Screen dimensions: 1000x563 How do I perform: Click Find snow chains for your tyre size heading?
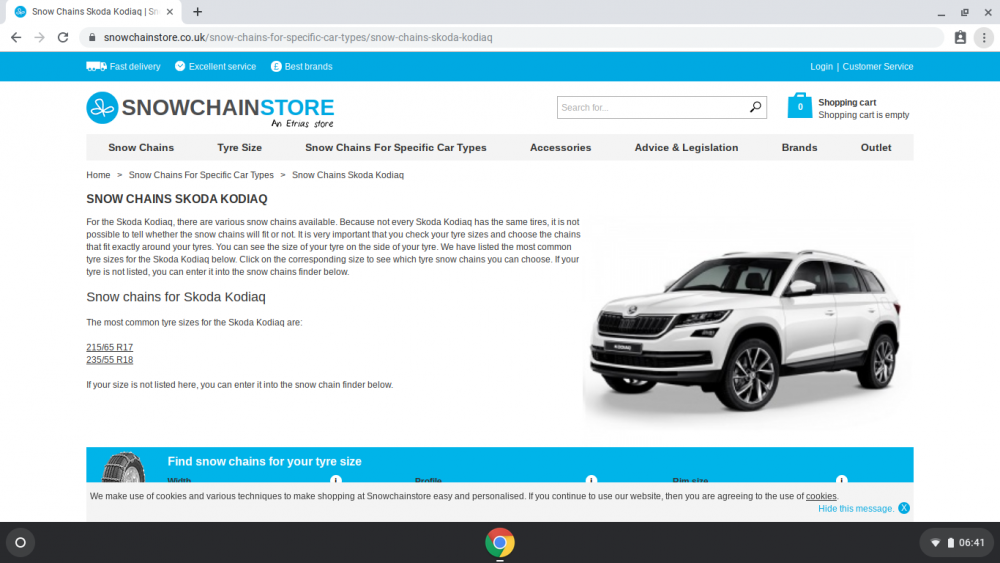[x=264, y=461]
